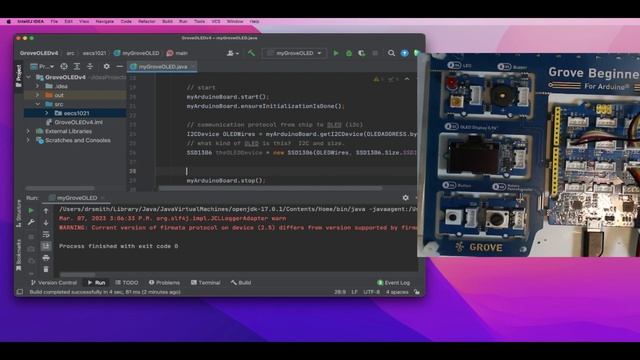Image resolution: width=640 pixels, height=360 pixels.
Task: Print Run console output icon
Action: [x=46, y=258]
